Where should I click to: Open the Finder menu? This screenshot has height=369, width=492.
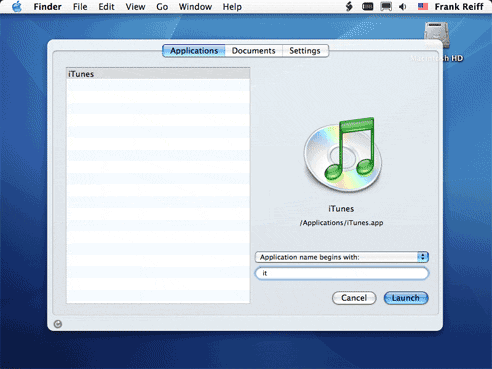pyautogui.click(x=47, y=7)
